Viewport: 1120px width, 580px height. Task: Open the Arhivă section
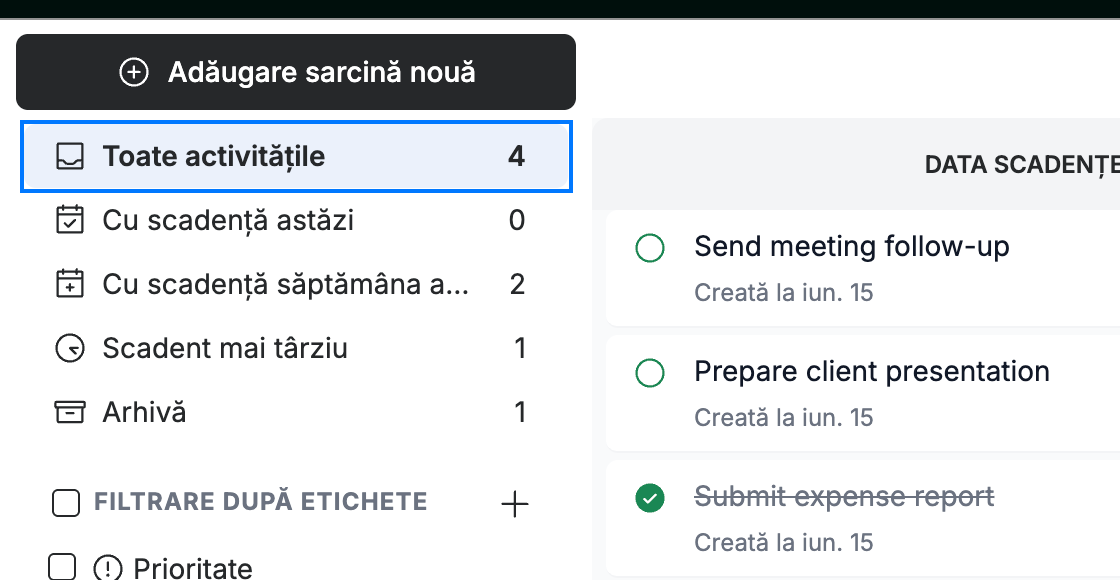point(296,412)
